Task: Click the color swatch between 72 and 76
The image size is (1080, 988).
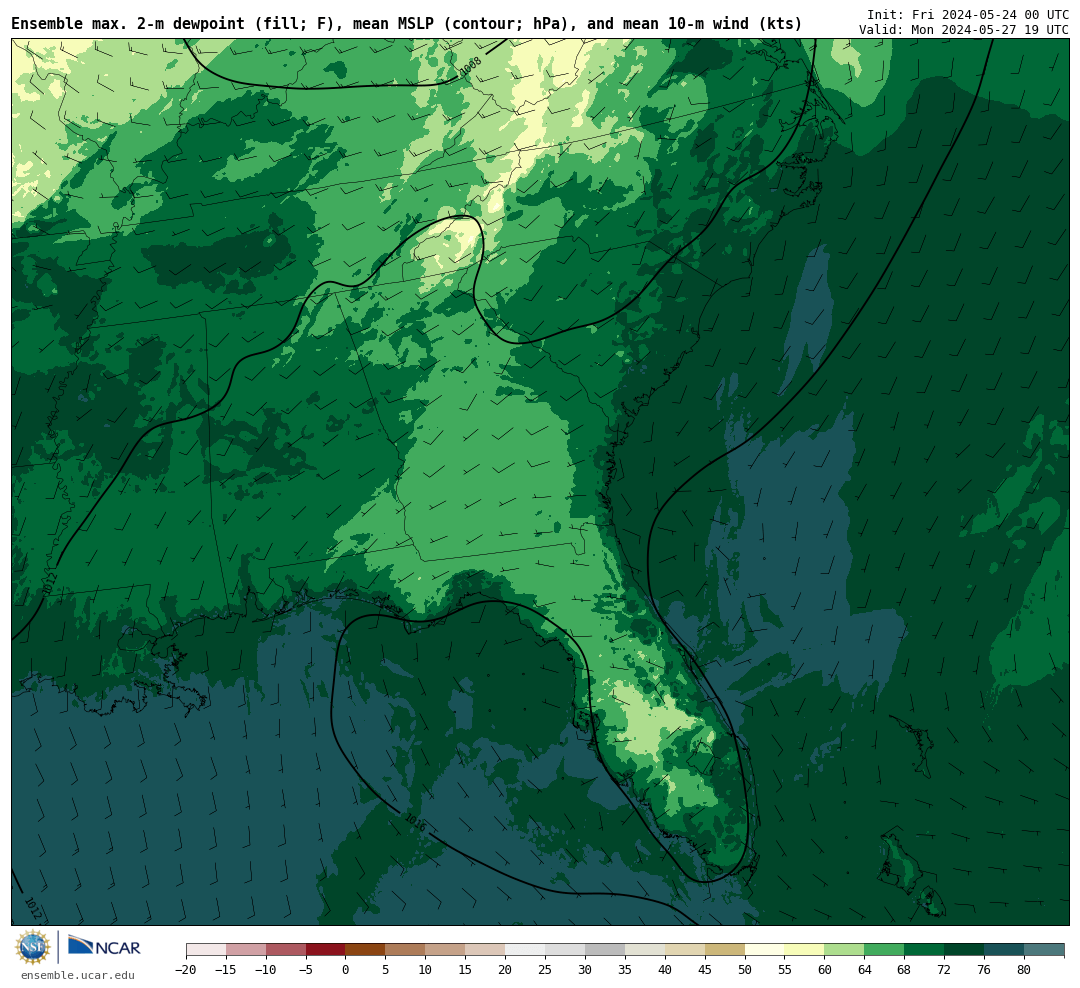Action: point(965,950)
